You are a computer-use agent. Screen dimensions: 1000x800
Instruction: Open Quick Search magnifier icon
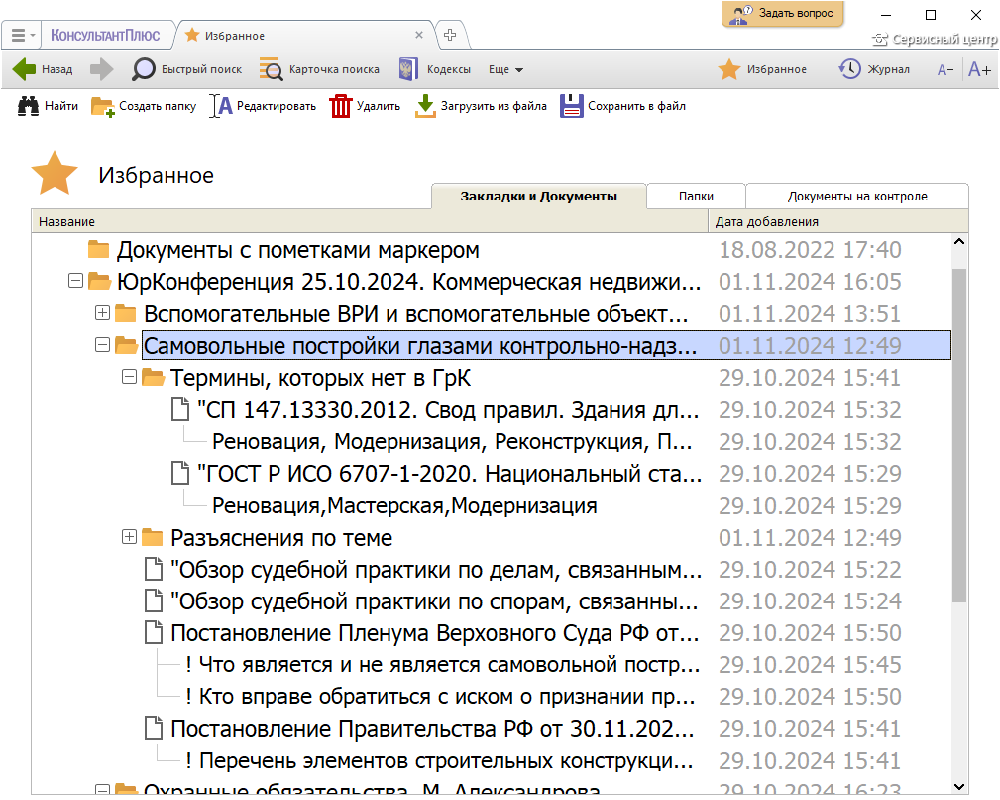click(x=145, y=69)
